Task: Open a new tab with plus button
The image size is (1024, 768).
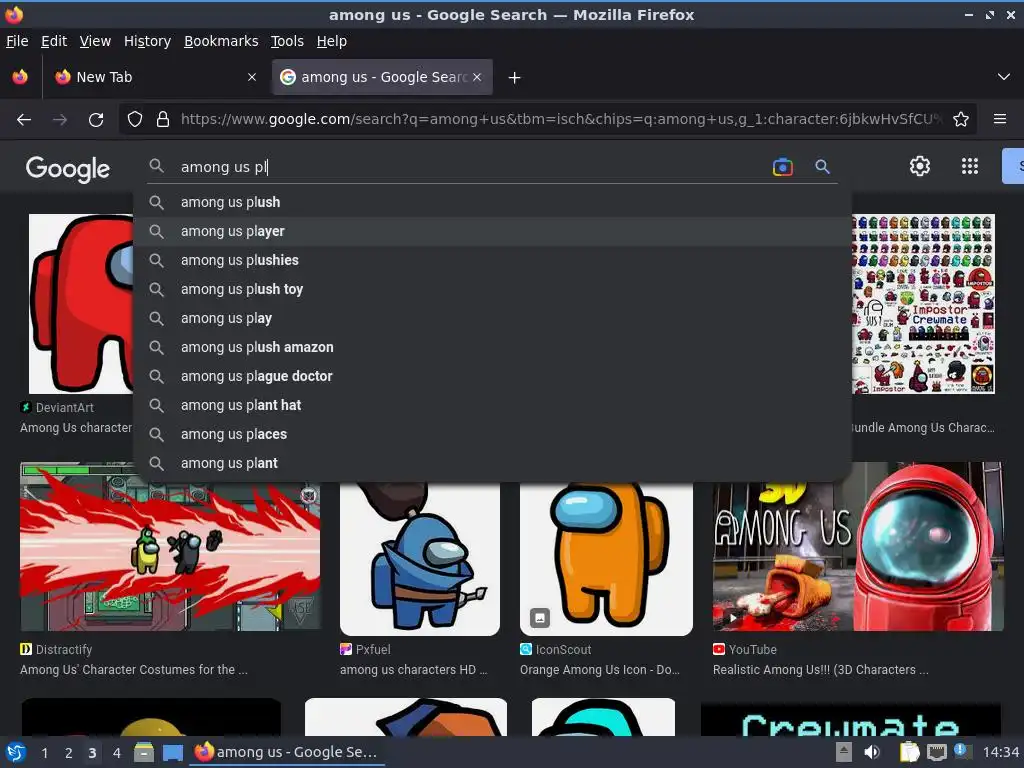Action: 515,78
